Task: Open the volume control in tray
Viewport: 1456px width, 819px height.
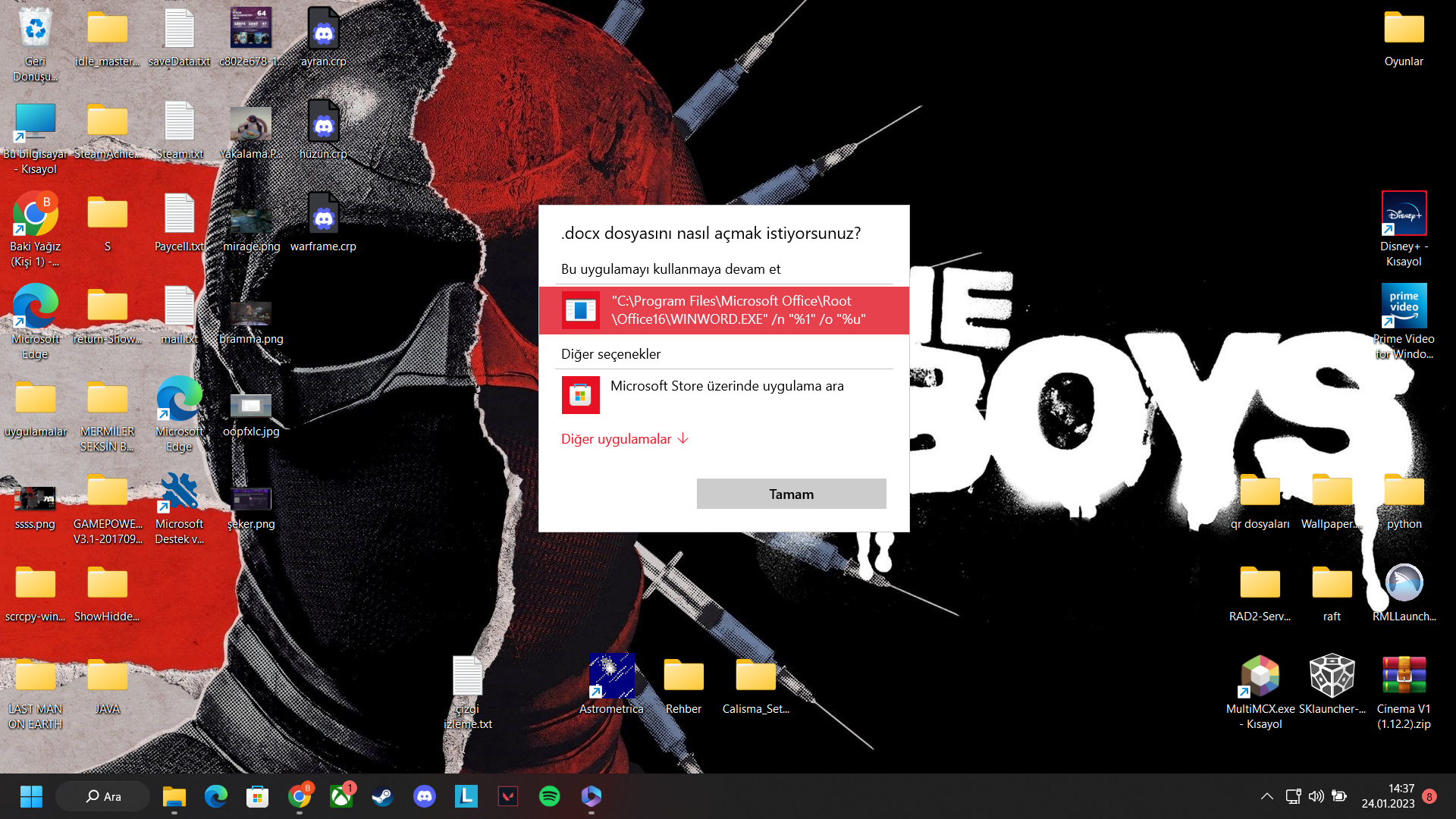Action: [x=1316, y=796]
